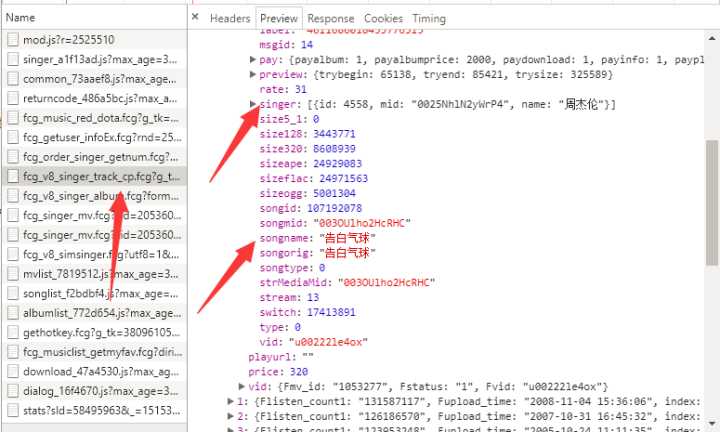Image resolution: width=720 pixels, height=432 pixels.
Task: Click file icon of fcg_order_singer_getnum request
Action: [13, 157]
